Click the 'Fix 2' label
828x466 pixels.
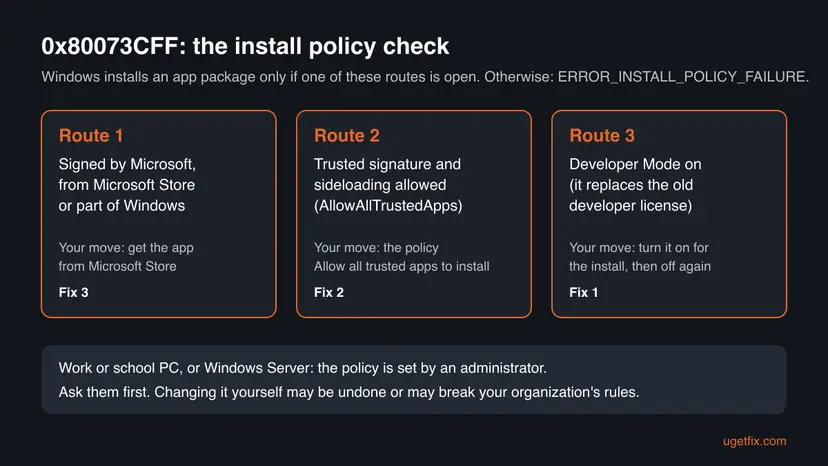click(329, 292)
